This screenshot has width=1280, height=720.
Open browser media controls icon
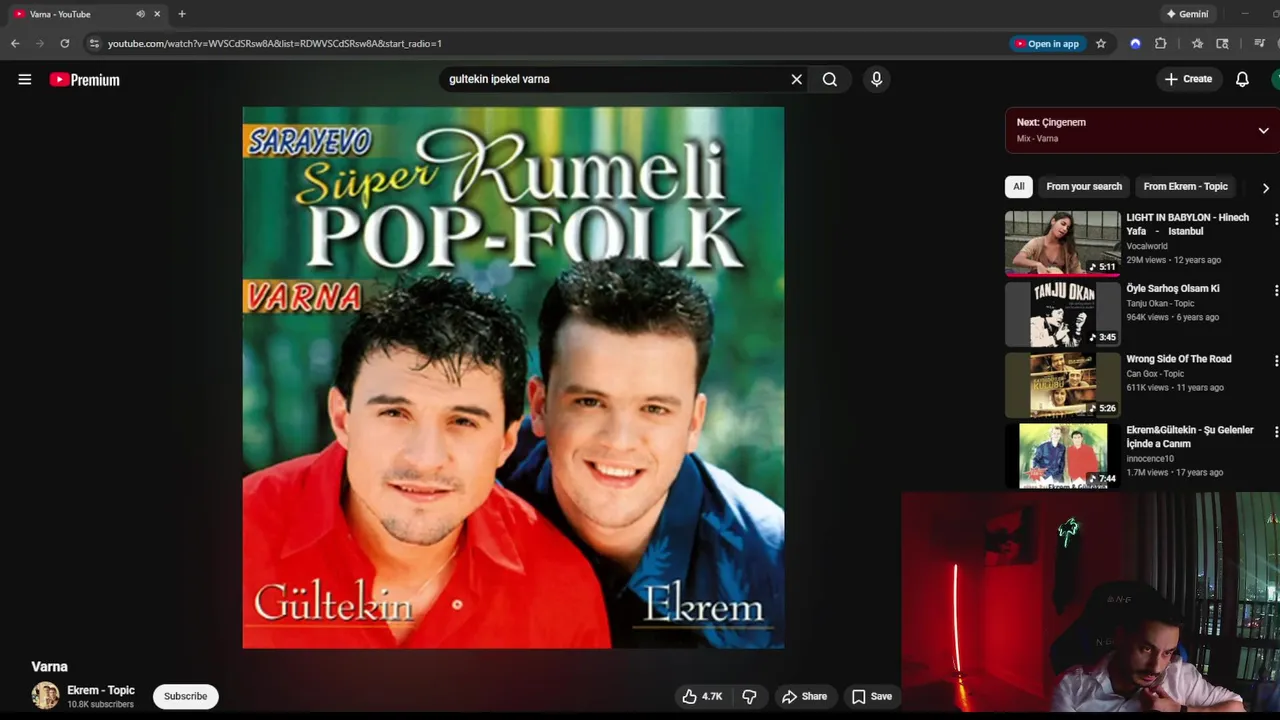1259,43
